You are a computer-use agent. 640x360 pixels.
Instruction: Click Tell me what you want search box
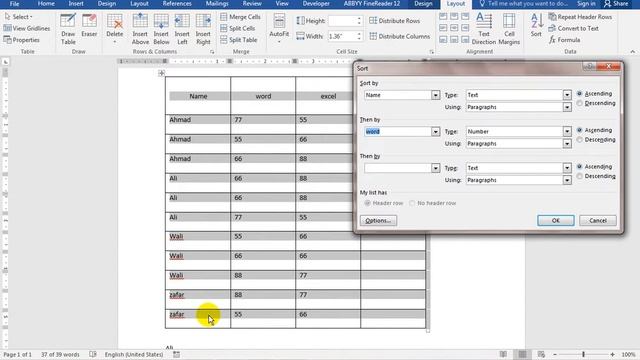(523, 4)
